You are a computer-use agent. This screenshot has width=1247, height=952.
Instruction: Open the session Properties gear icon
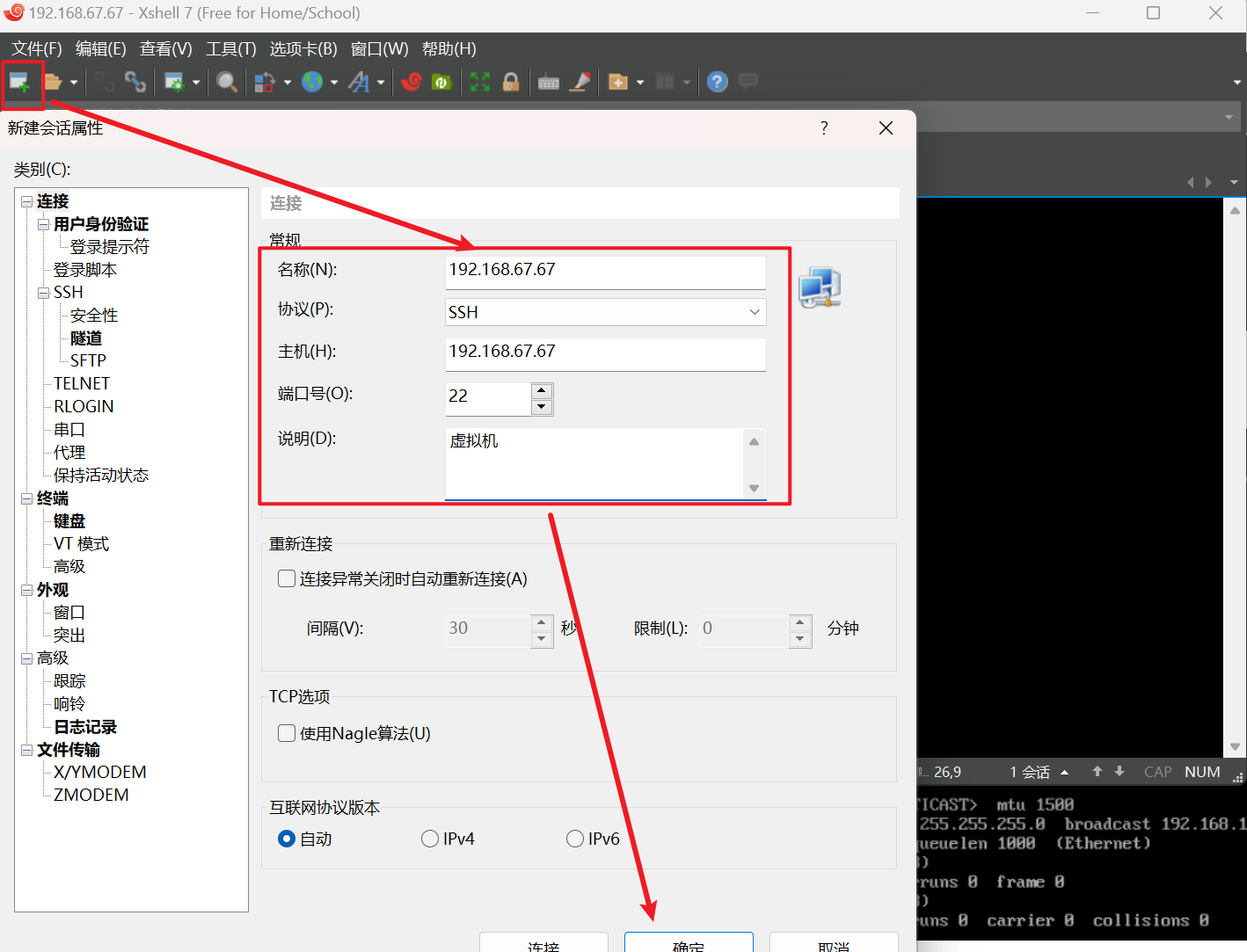click(174, 82)
